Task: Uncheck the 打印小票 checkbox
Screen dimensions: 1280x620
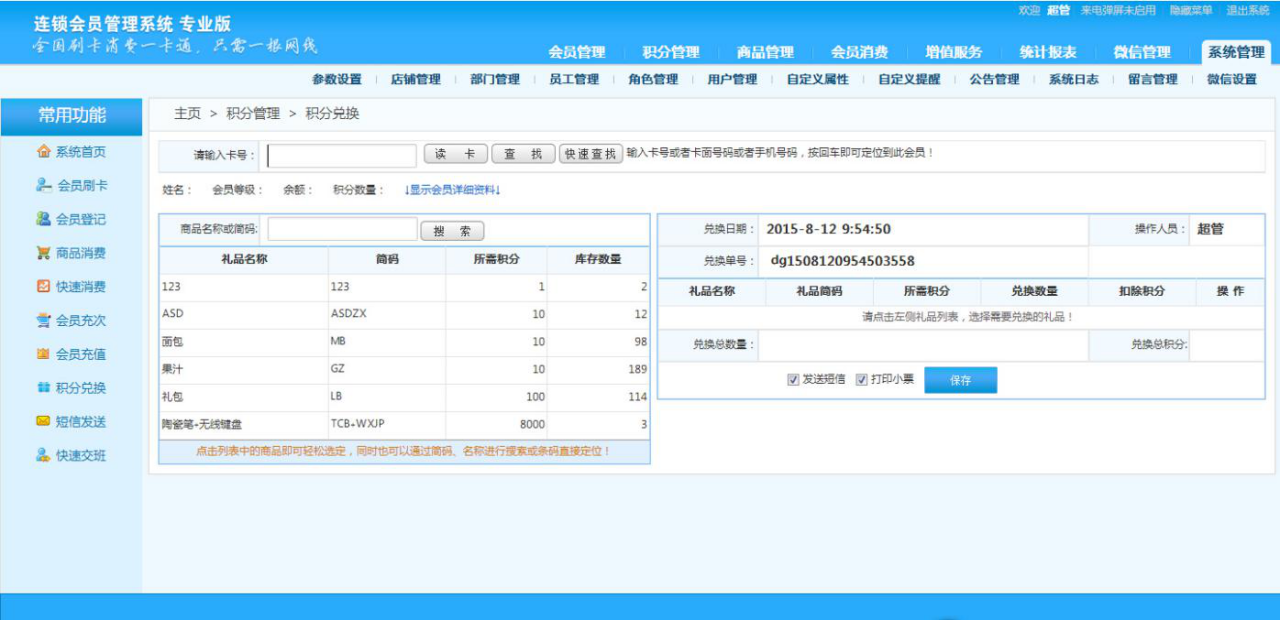Action: click(x=861, y=380)
